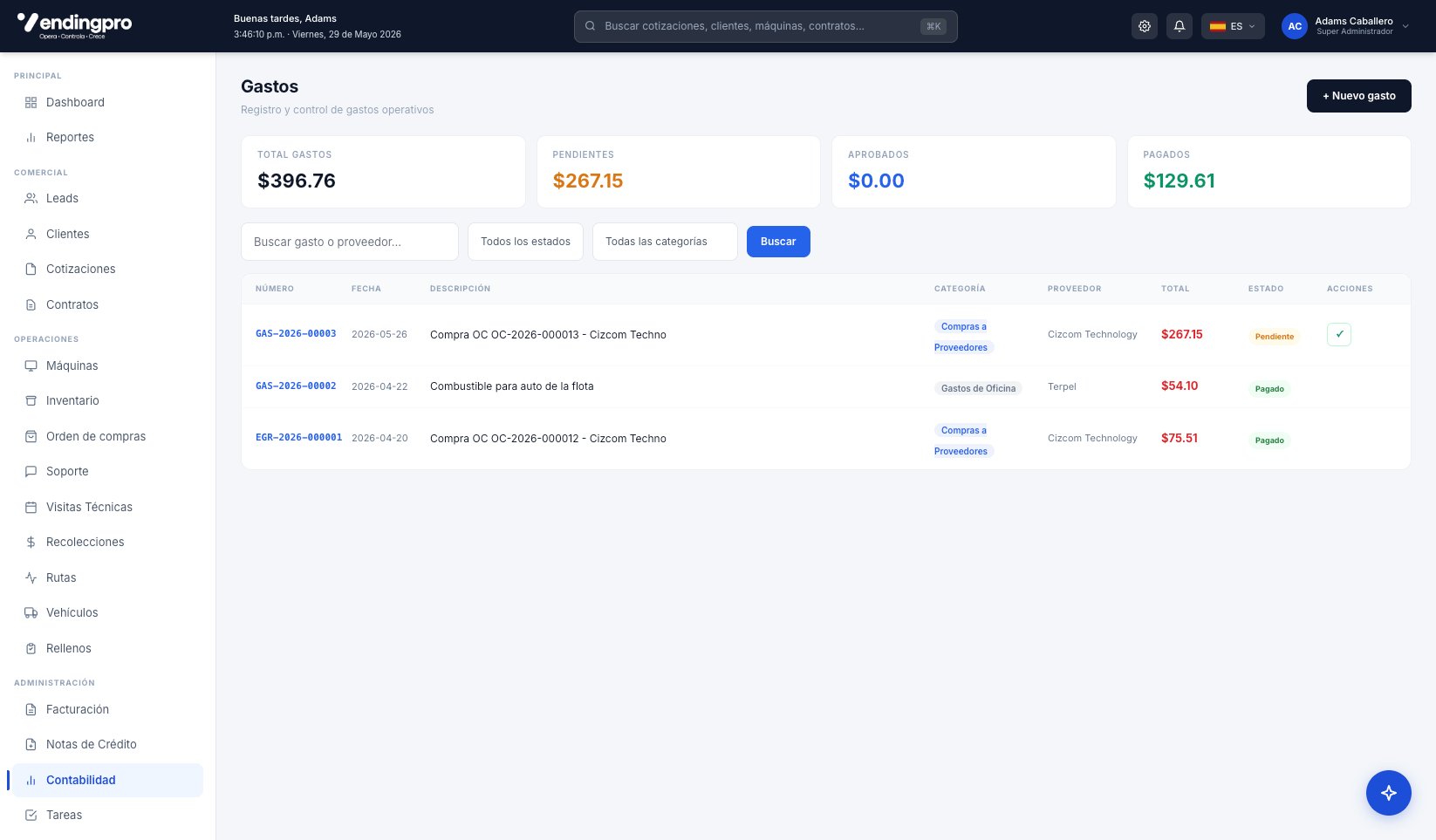Click the Facturación invoice icon
Screen dimensions: 1436x840
coord(31,709)
